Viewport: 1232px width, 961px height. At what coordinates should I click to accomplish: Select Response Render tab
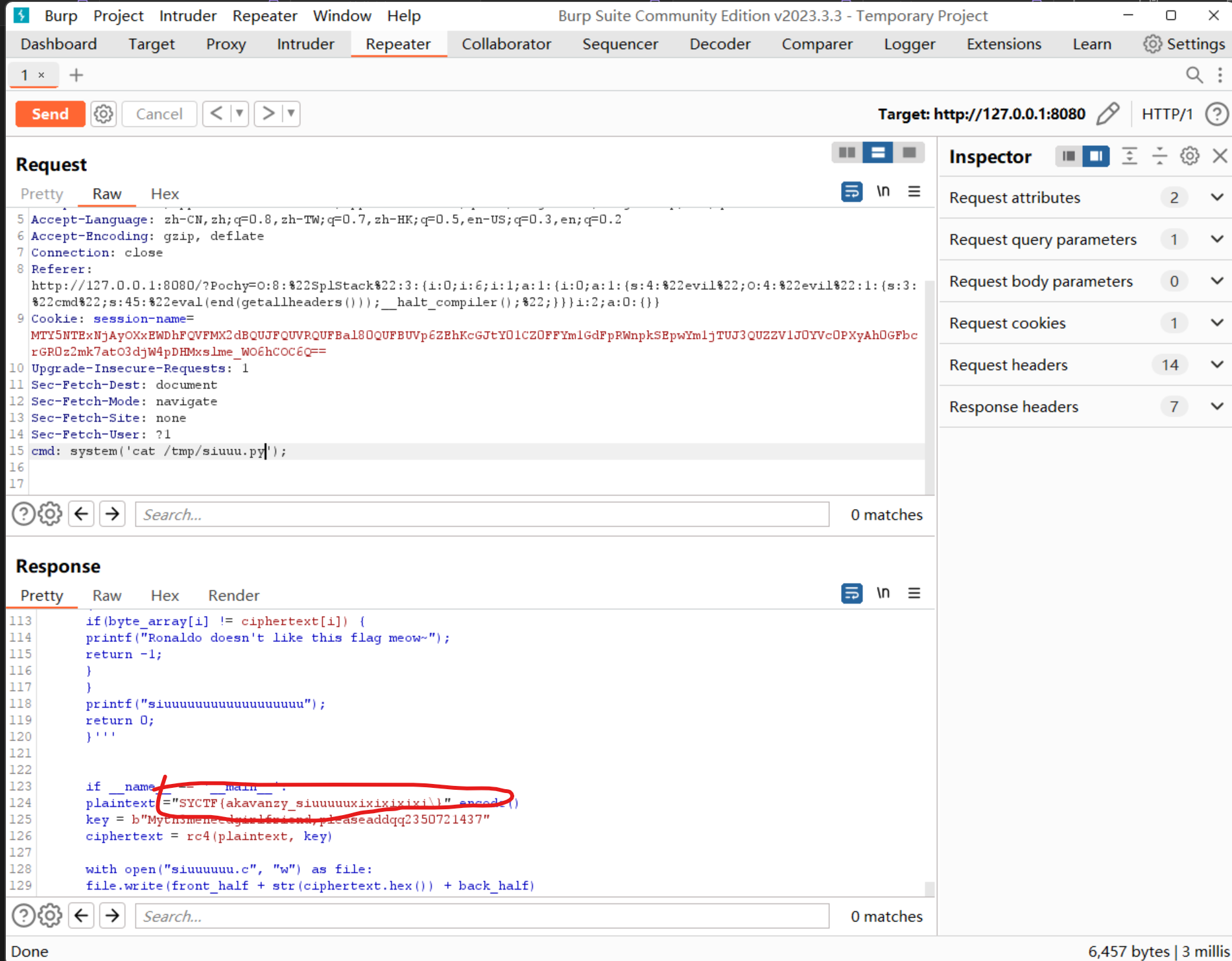233,595
